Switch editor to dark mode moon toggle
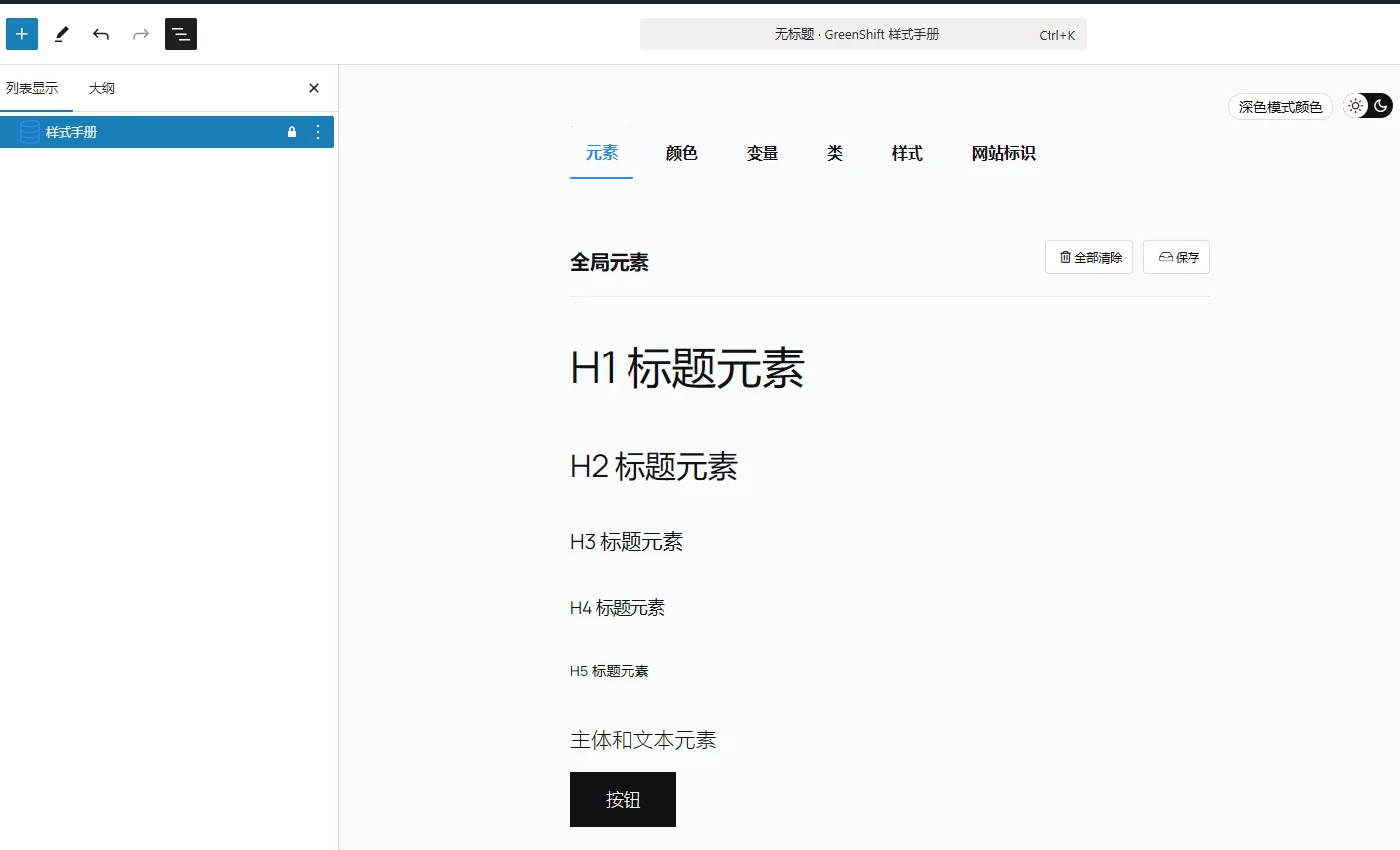 coord(1381,106)
